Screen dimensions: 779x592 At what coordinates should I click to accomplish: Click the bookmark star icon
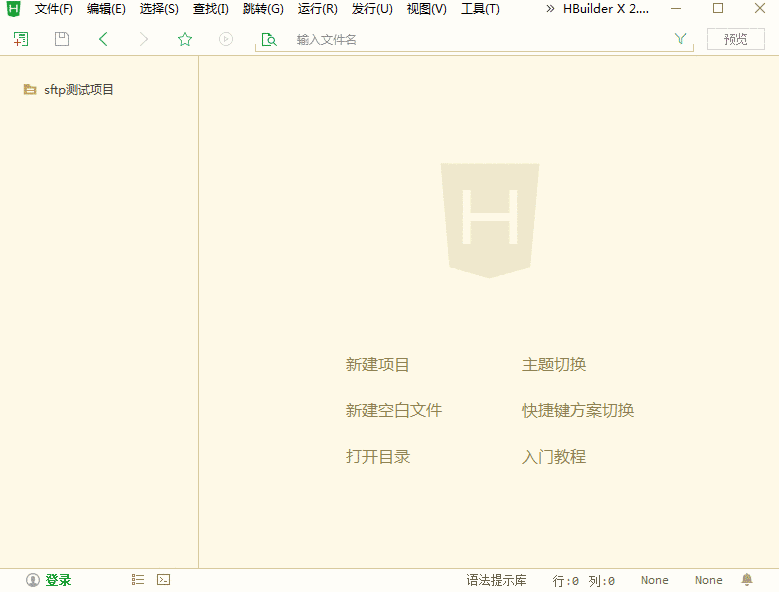(x=185, y=39)
